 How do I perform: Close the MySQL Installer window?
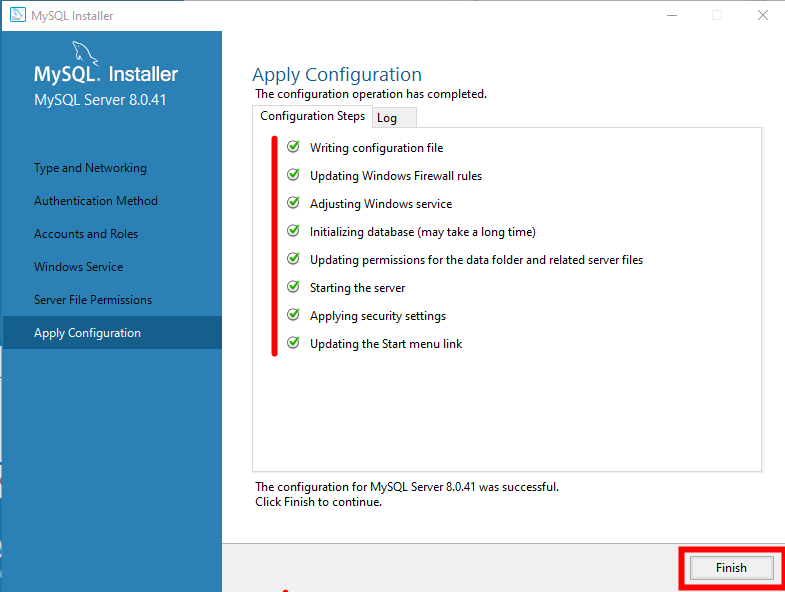[x=762, y=16]
